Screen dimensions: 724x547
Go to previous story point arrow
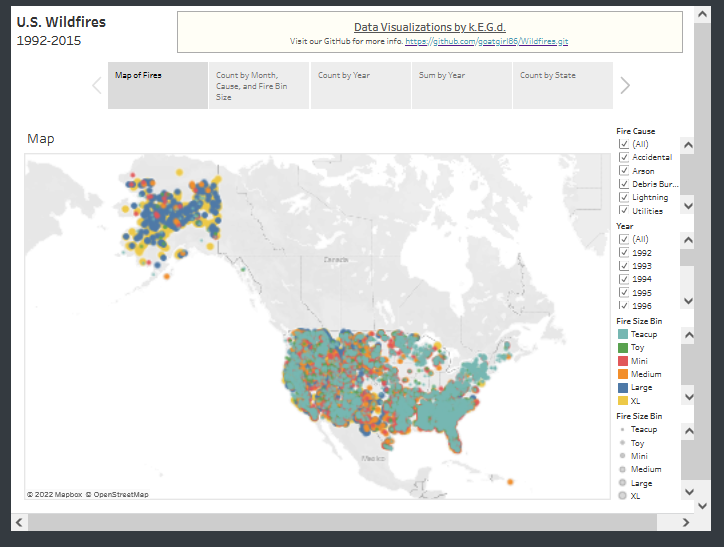[x=97, y=85]
